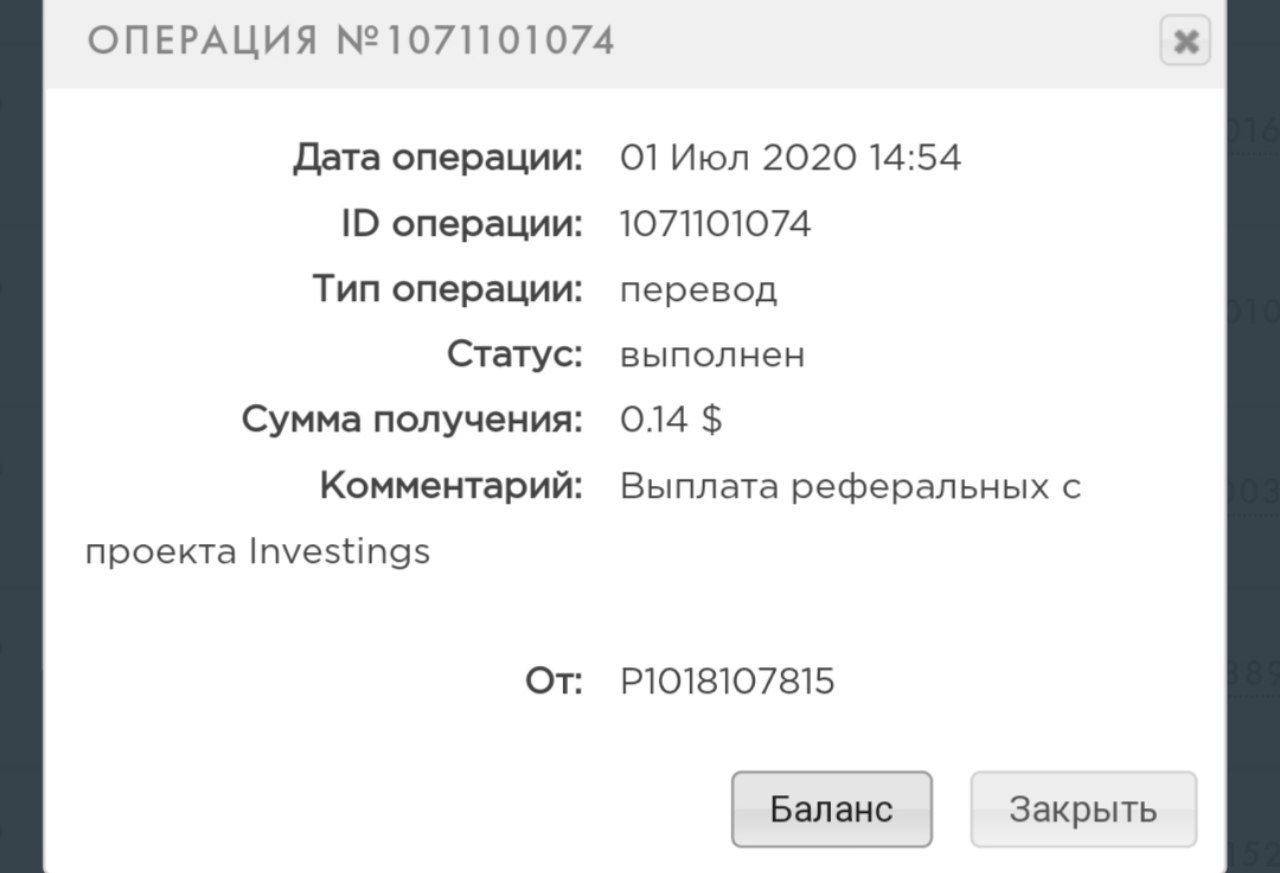Viewport: 1280px width, 873px height.
Task: Click the Дата операции label
Action: pos(437,158)
